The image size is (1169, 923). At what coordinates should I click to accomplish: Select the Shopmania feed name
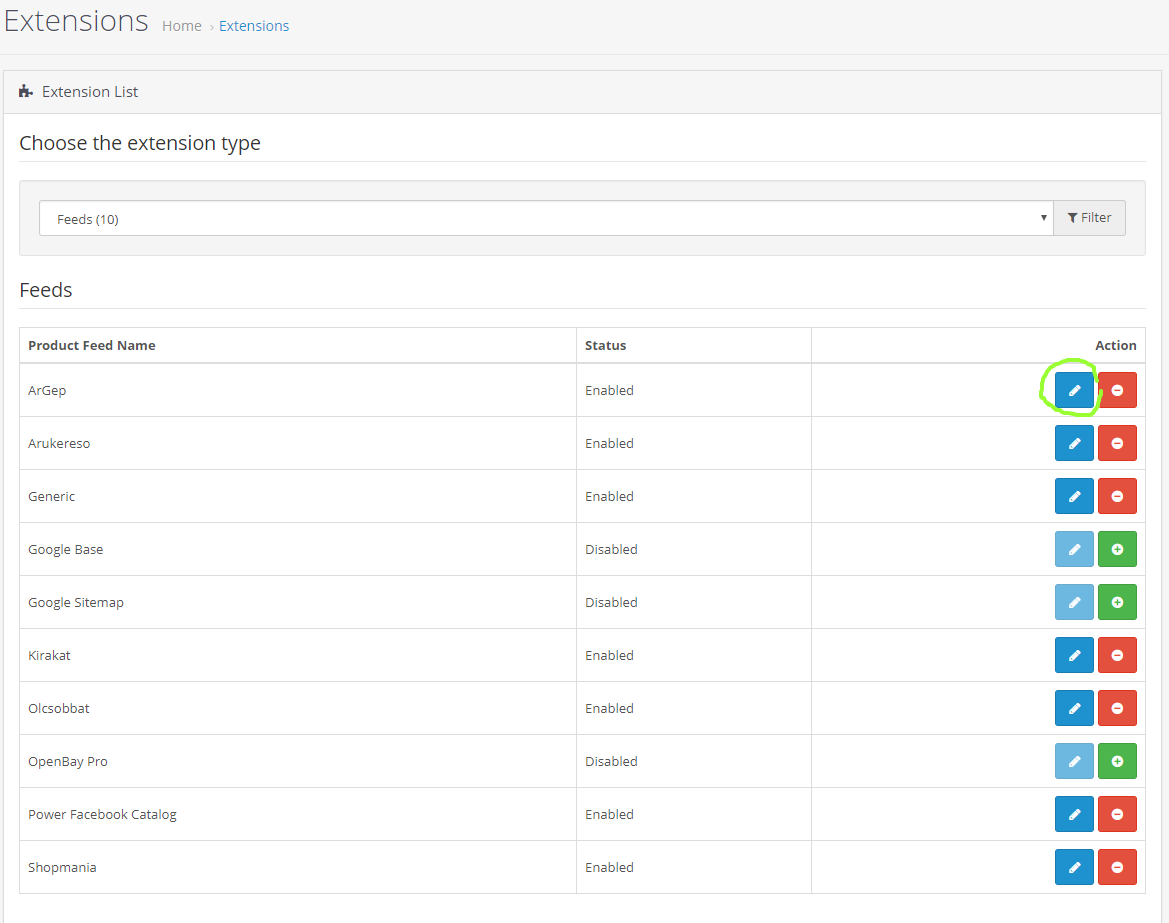coord(62,867)
